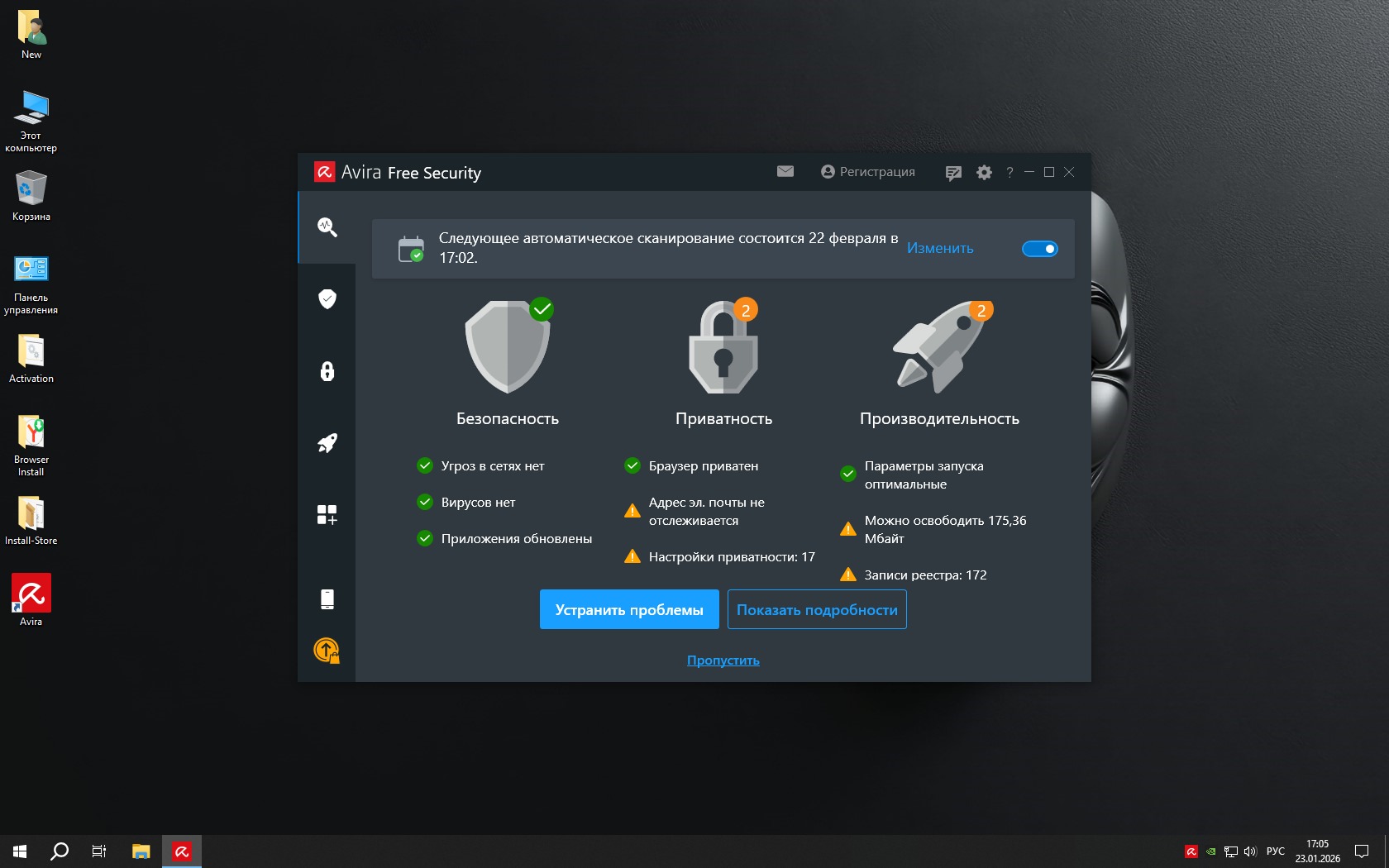Open the settings gear in Avira
1389x868 pixels.
coord(984,173)
